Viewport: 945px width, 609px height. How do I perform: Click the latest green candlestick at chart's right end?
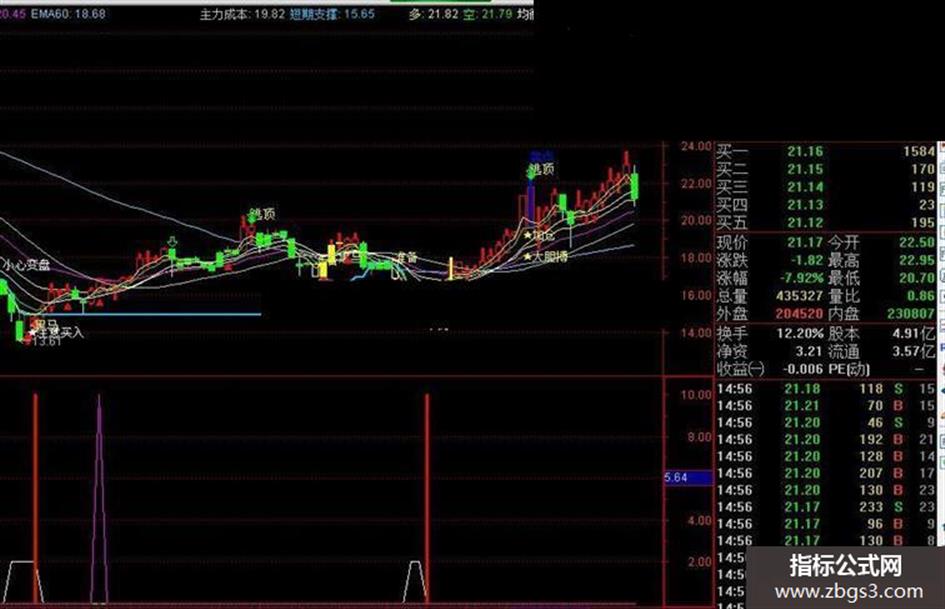click(634, 186)
